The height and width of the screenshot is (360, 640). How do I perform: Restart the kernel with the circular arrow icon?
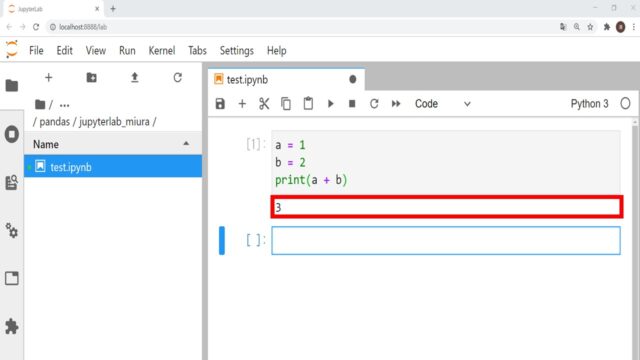[374, 104]
